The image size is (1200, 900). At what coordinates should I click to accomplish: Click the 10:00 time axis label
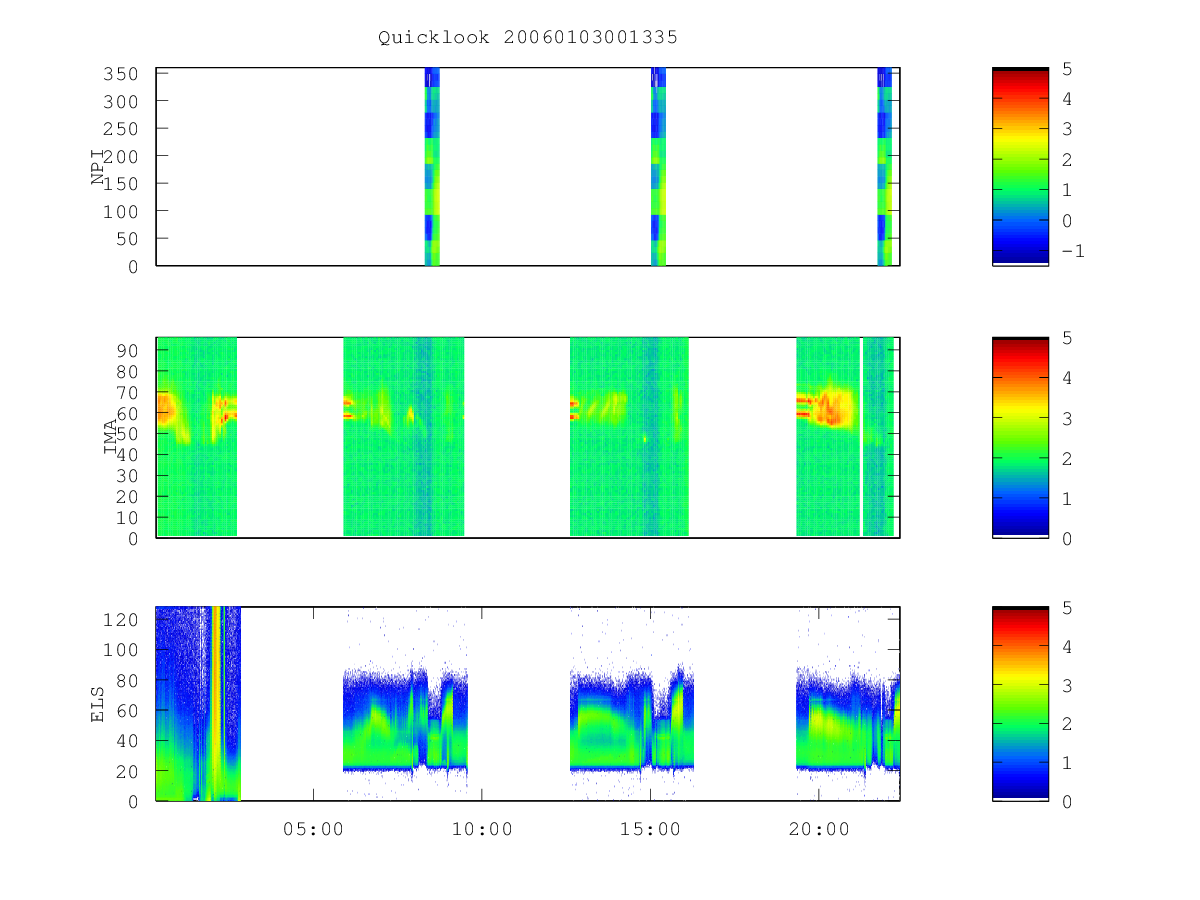click(x=482, y=829)
